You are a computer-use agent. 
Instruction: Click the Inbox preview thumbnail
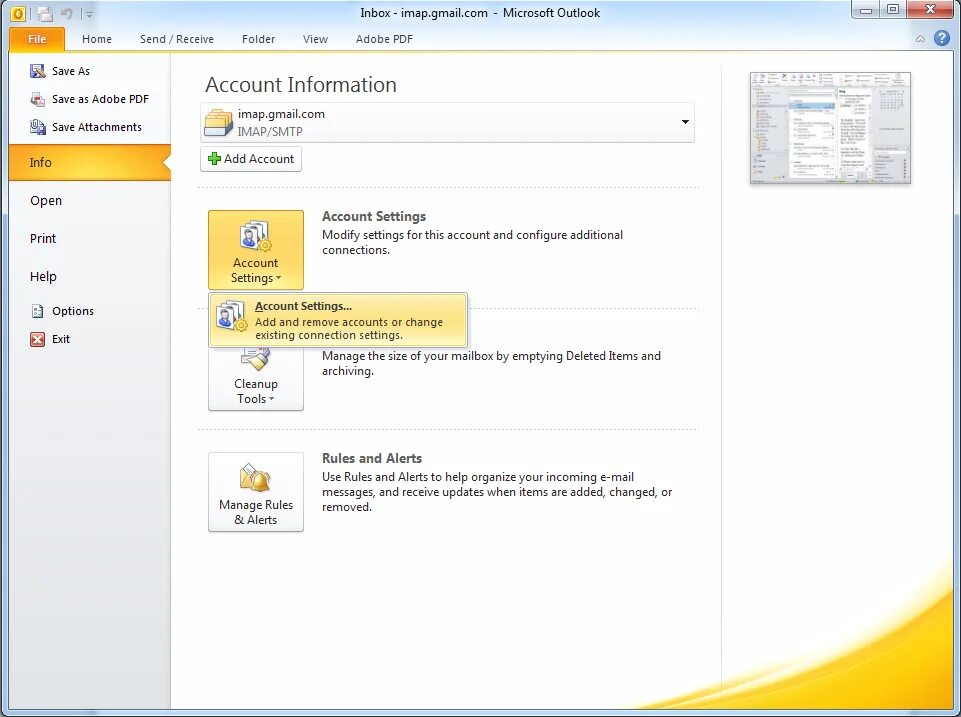[x=830, y=128]
